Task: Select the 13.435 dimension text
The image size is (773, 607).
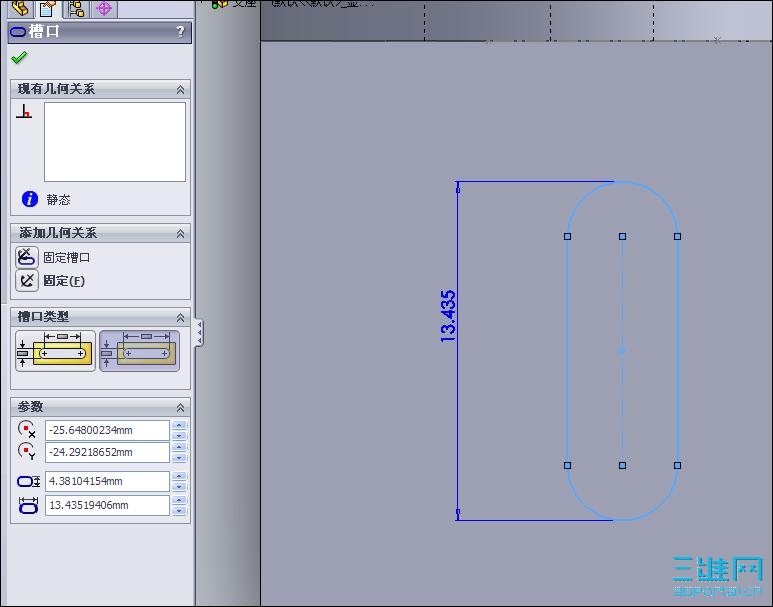Action: click(x=448, y=317)
